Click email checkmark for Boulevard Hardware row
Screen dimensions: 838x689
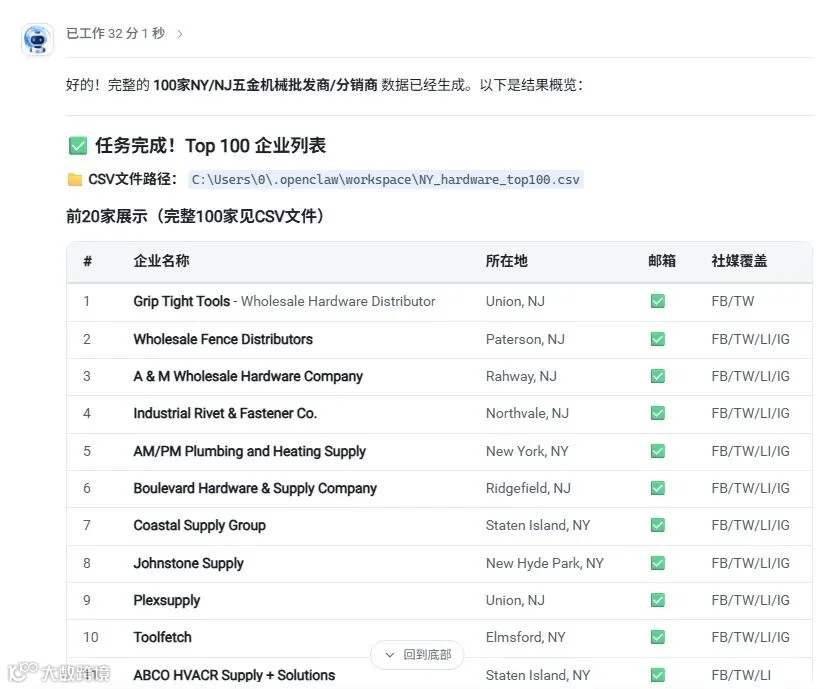coord(658,488)
